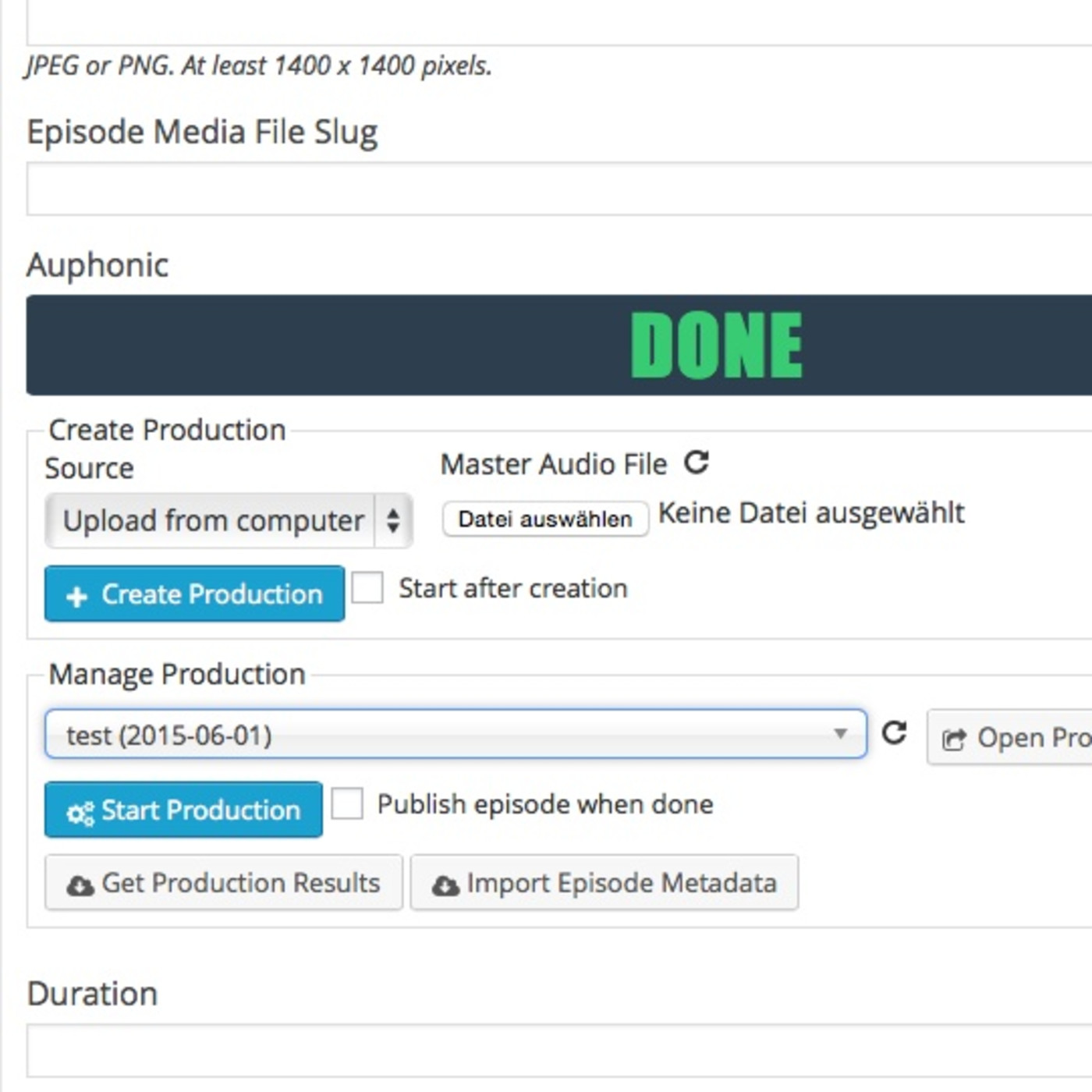Focus the Episode Media File Slug field

coord(558,189)
